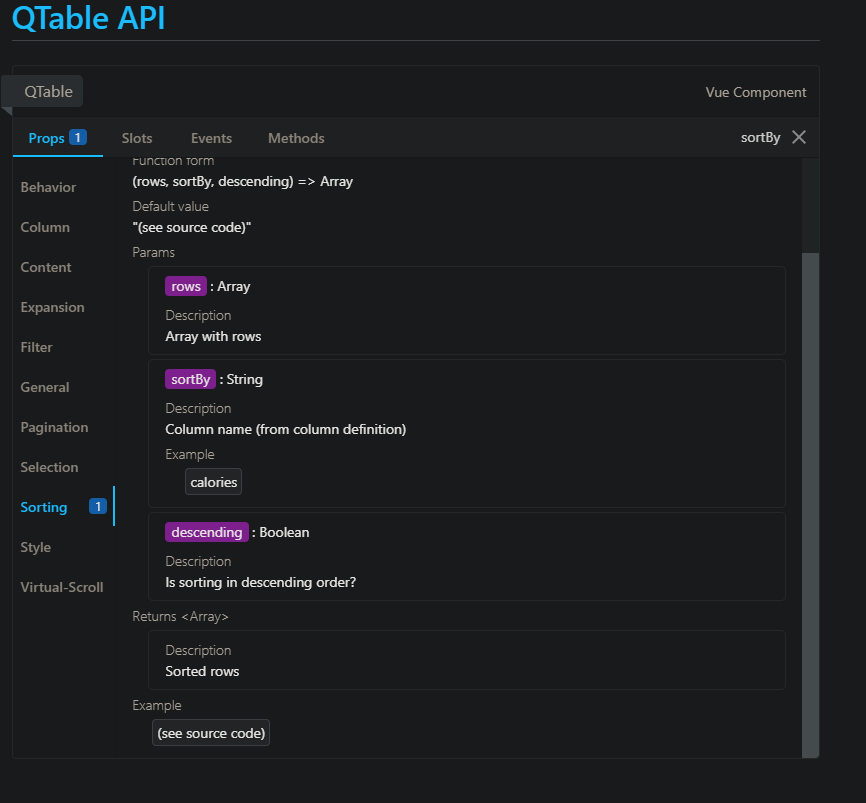The height and width of the screenshot is (803, 866).
Task: Open the Events tab
Action: 211,137
